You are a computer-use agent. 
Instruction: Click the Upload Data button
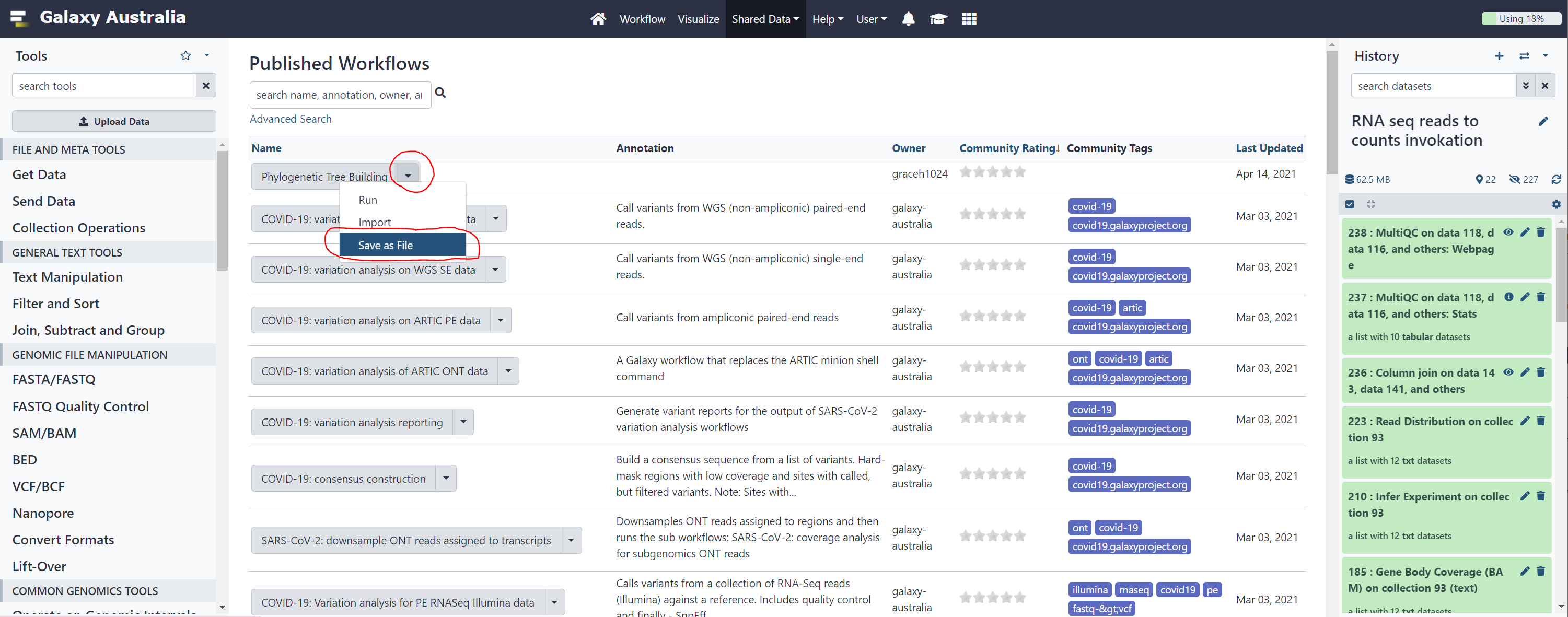pos(114,121)
